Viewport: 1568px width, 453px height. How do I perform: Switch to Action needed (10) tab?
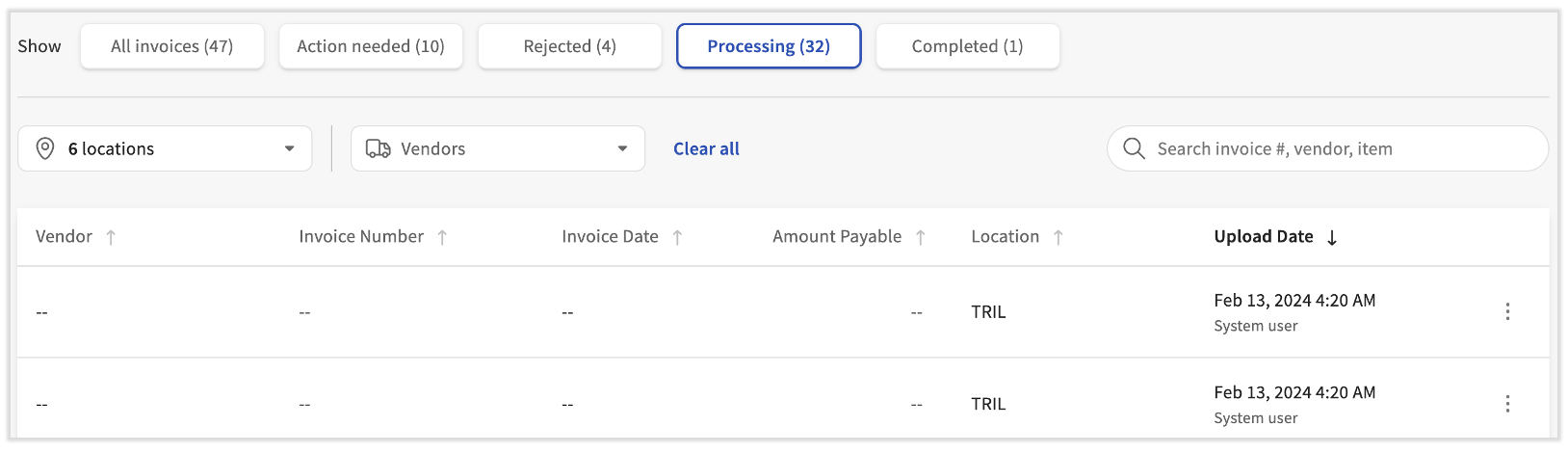(x=371, y=46)
